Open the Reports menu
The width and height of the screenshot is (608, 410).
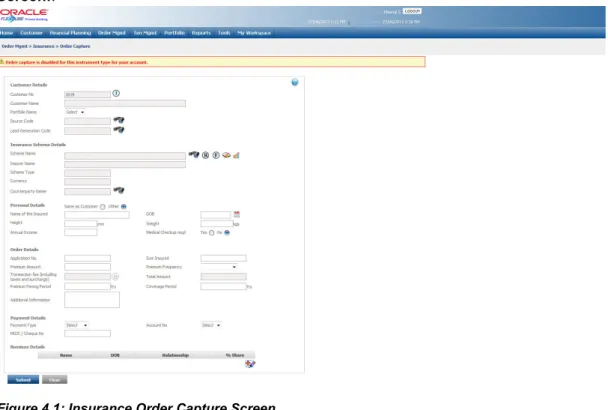pos(201,33)
